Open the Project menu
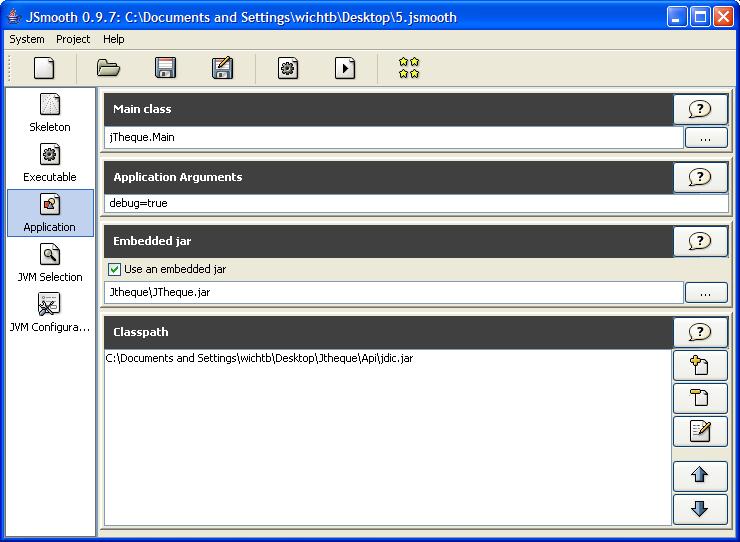Viewport: 740px width, 542px height. [73, 39]
